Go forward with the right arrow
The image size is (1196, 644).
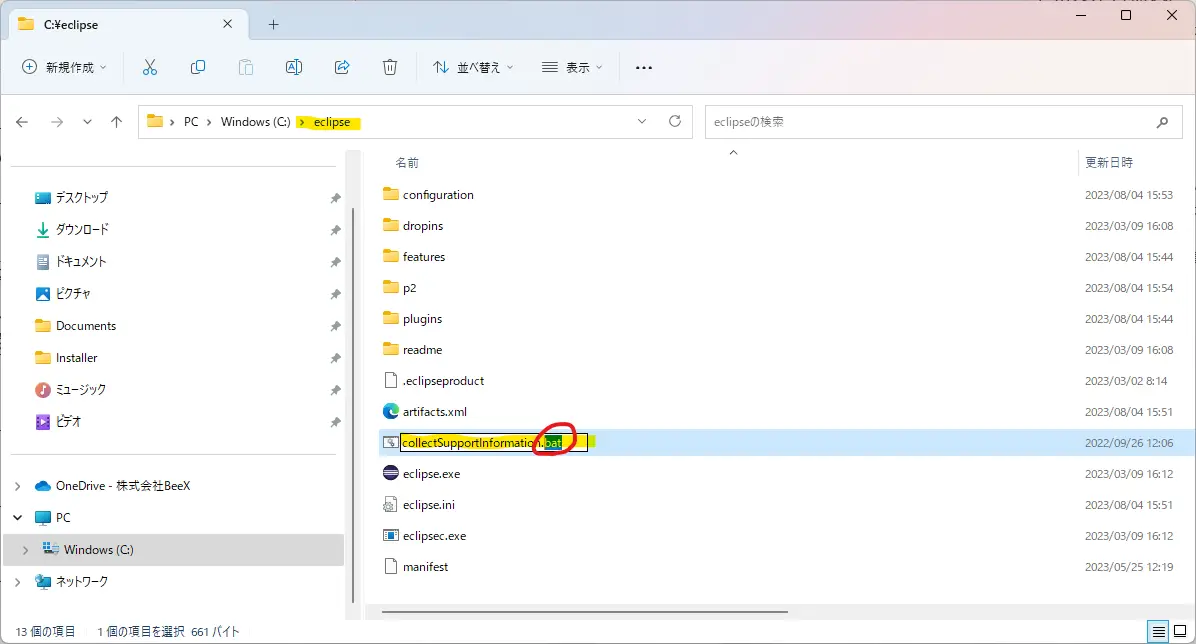coord(57,122)
